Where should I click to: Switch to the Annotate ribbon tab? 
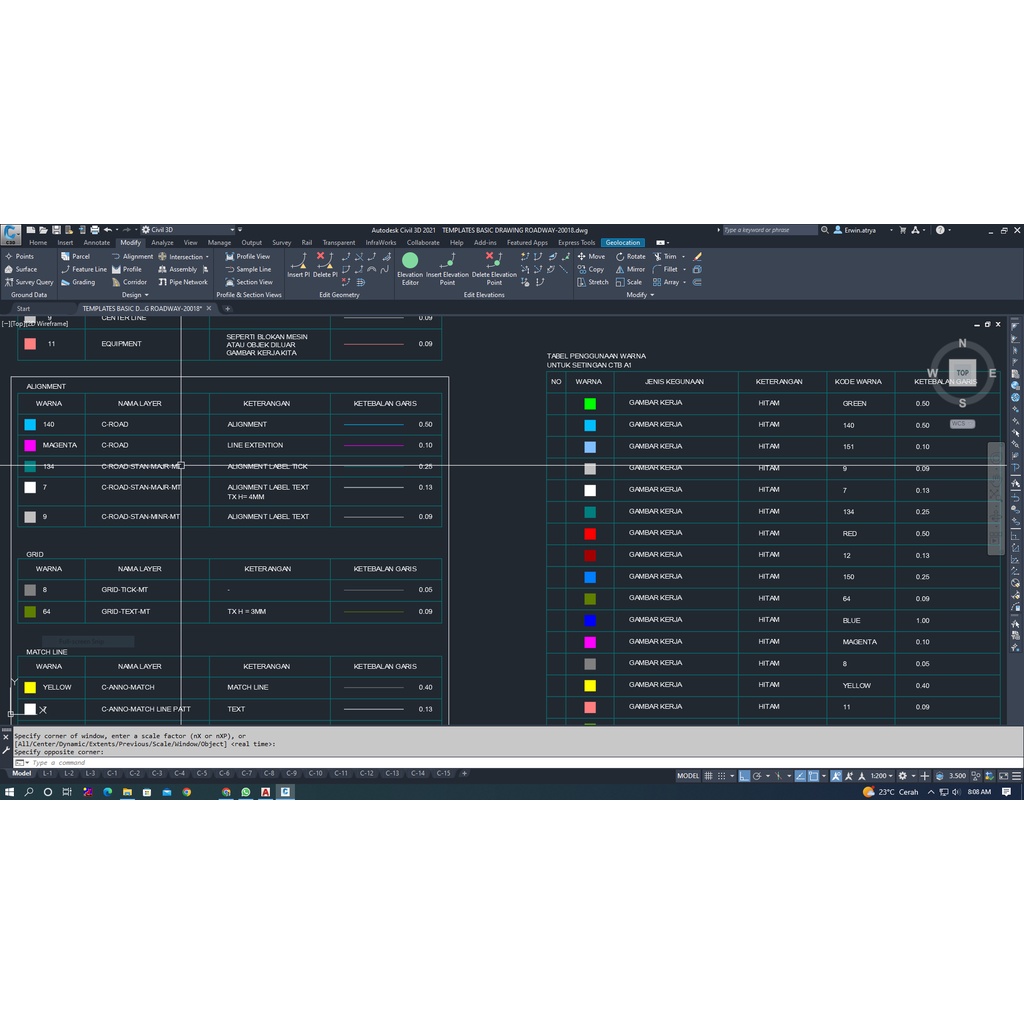tap(97, 242)
